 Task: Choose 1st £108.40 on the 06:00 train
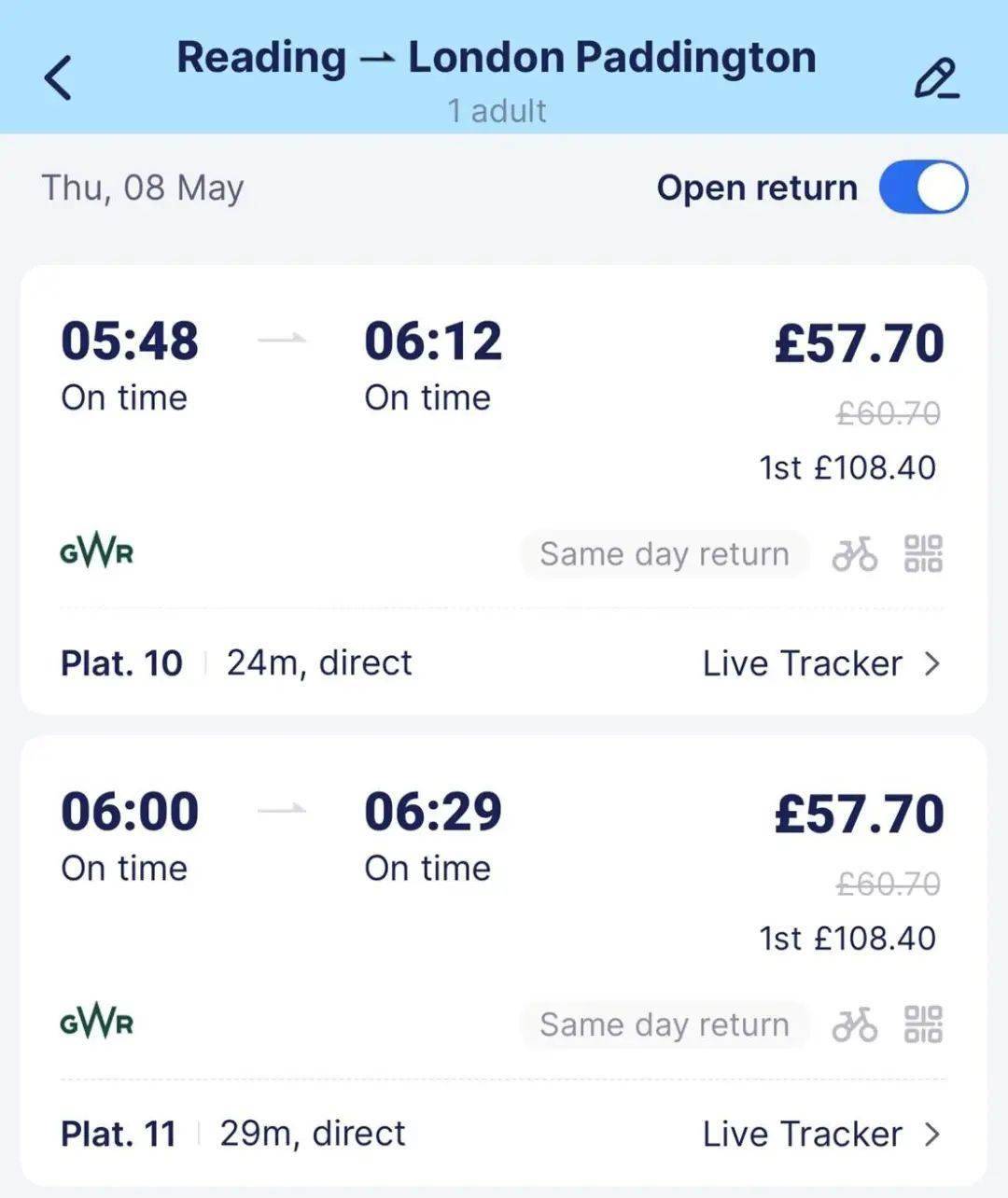coord(847,938)
